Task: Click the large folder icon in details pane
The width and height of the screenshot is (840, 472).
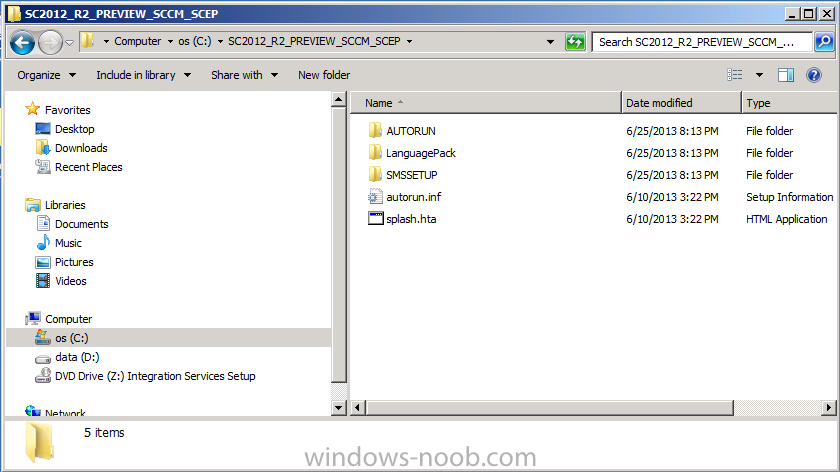Action: [x=40, y=441]
